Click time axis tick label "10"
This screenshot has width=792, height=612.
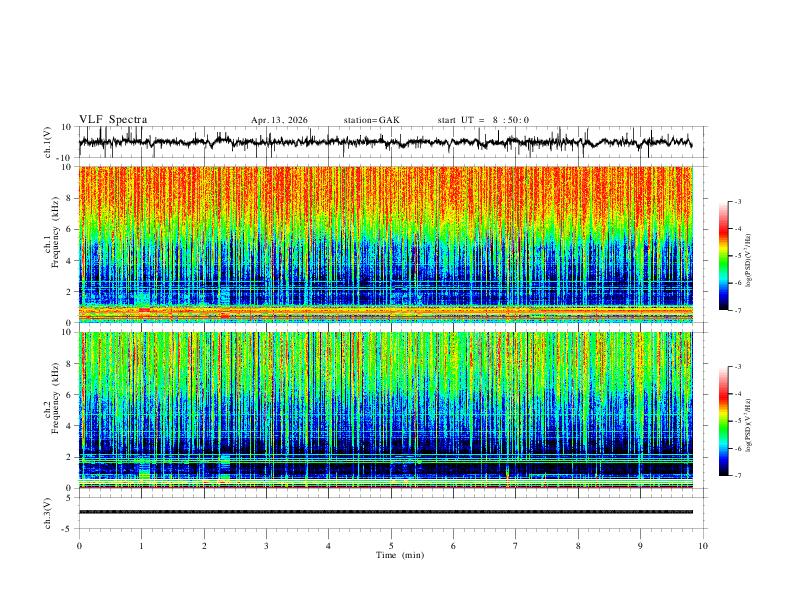pos(703,546)
